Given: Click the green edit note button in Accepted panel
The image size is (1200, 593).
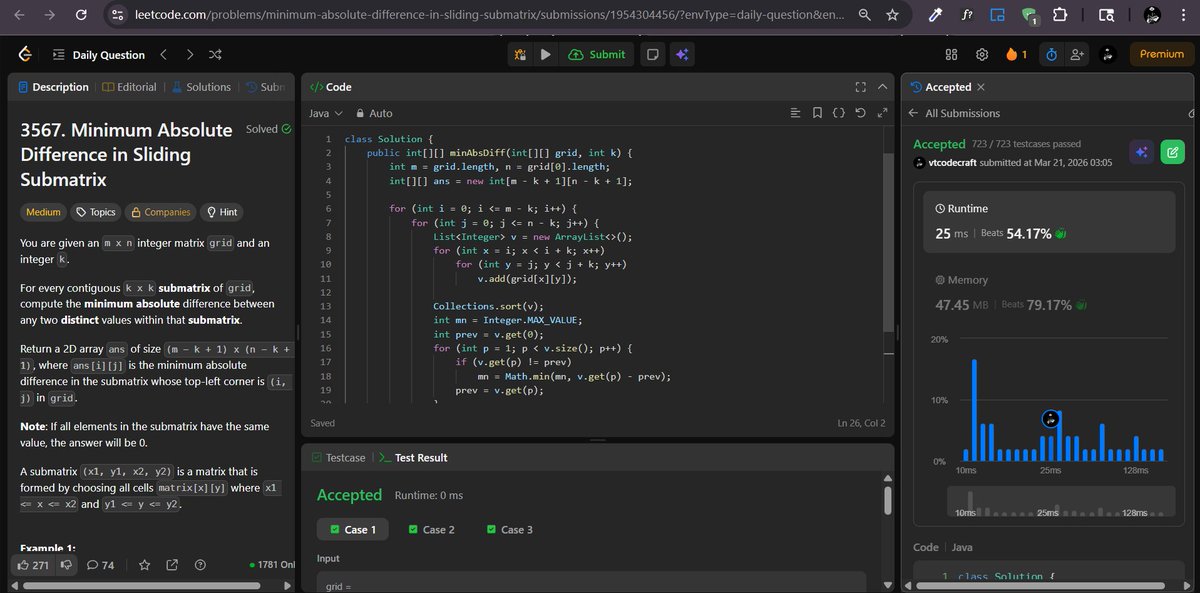Looking at the screenshot, I should click(1172, 152).
